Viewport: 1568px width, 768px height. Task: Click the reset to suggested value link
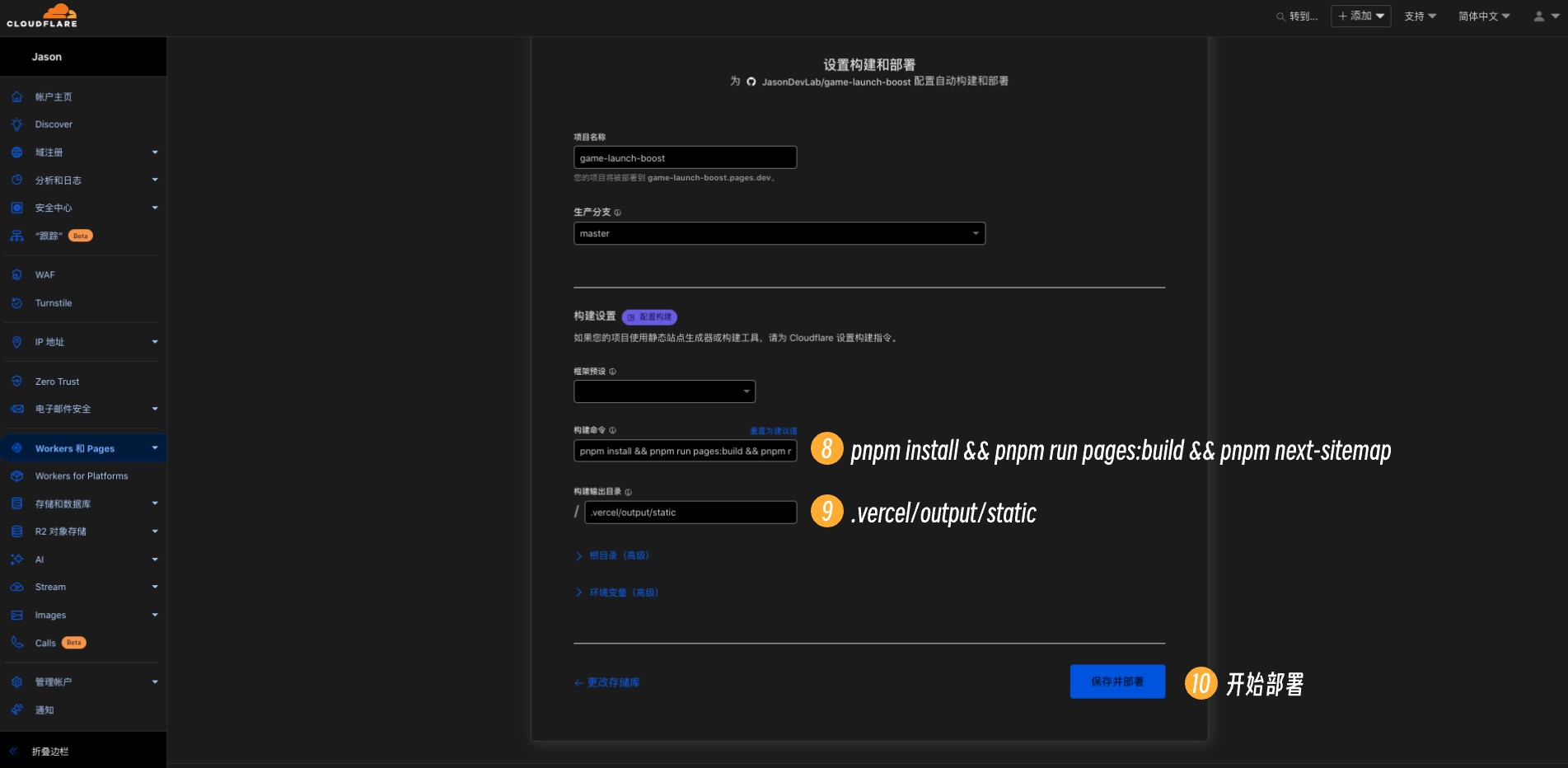click(x=773, y=431)
